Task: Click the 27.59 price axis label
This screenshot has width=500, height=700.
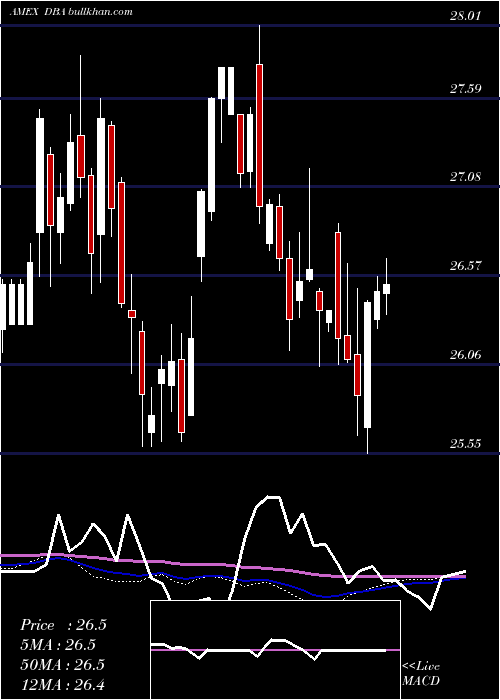Action: 465,88
